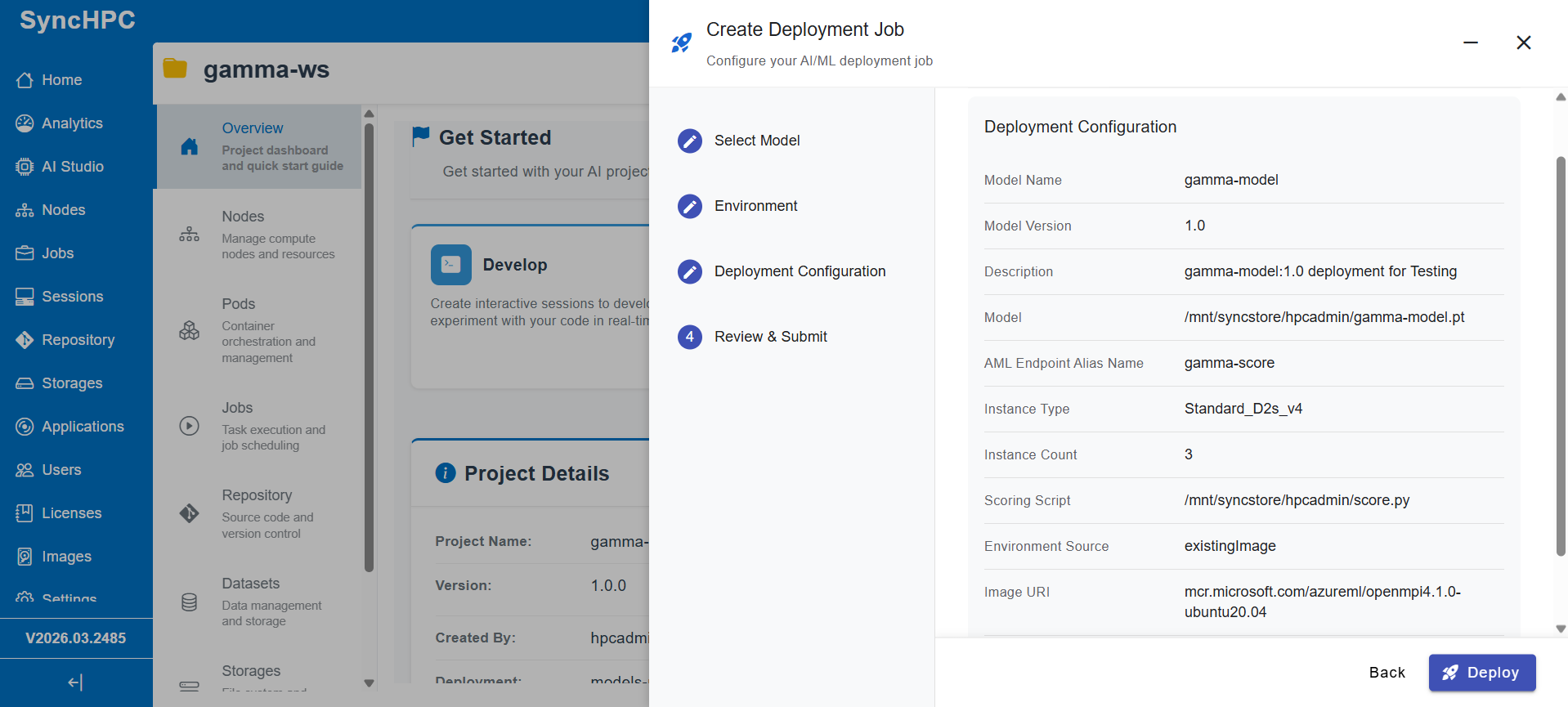Open the Deployment Configuration step
The image size is (1568, 707).
click(799, 271)
